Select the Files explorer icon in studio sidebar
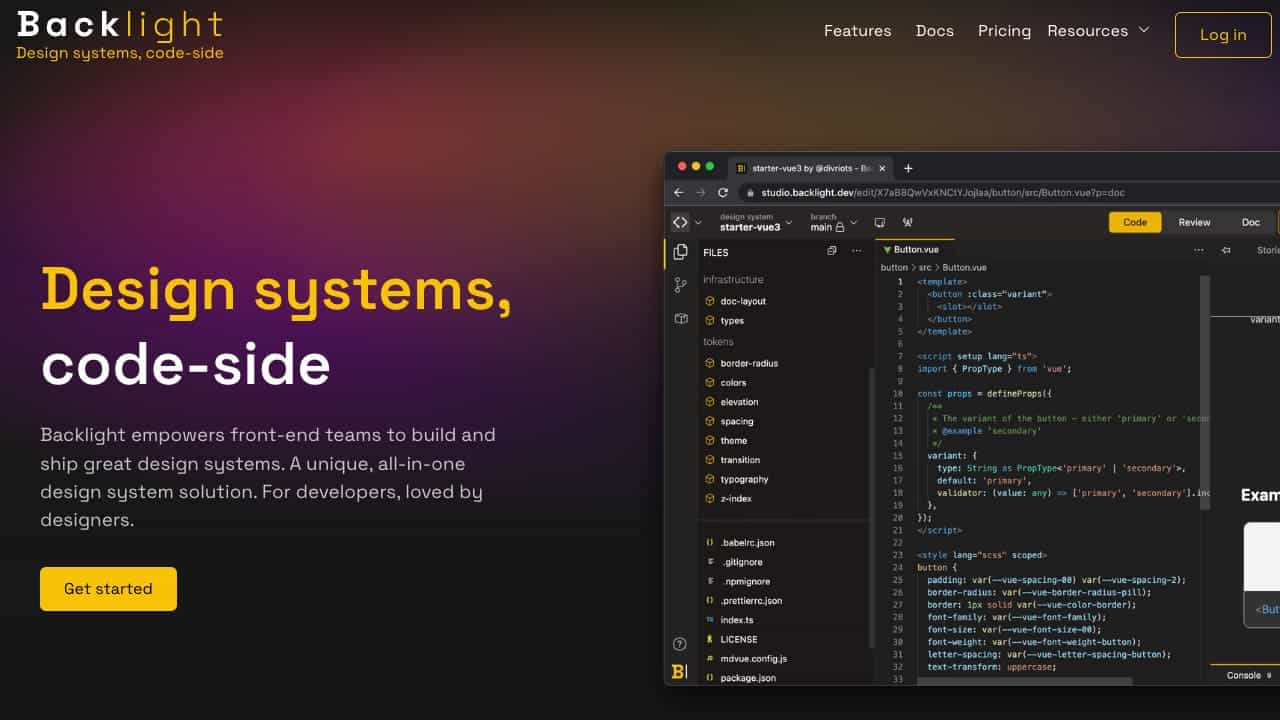 (680, 252)
